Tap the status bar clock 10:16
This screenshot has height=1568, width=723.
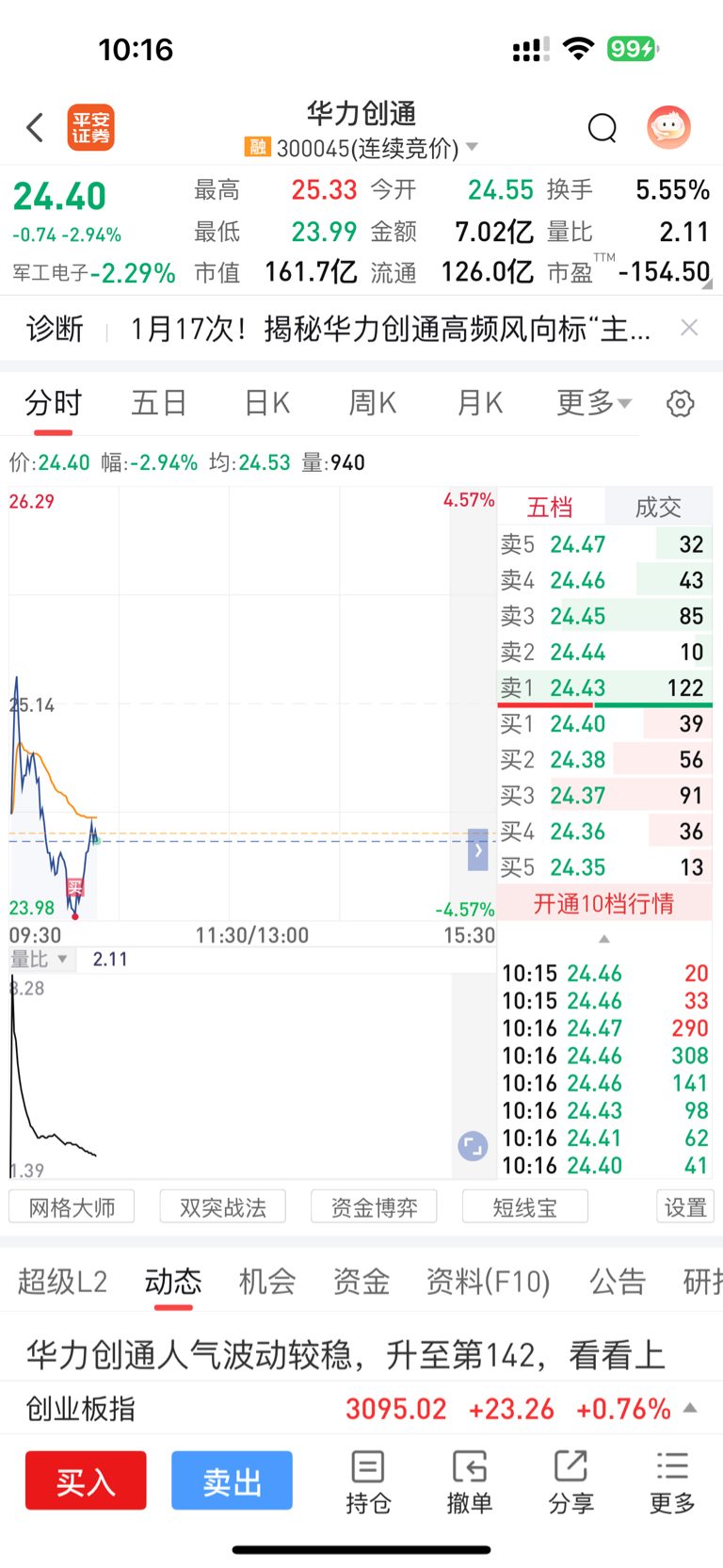(x=136, y=49)
